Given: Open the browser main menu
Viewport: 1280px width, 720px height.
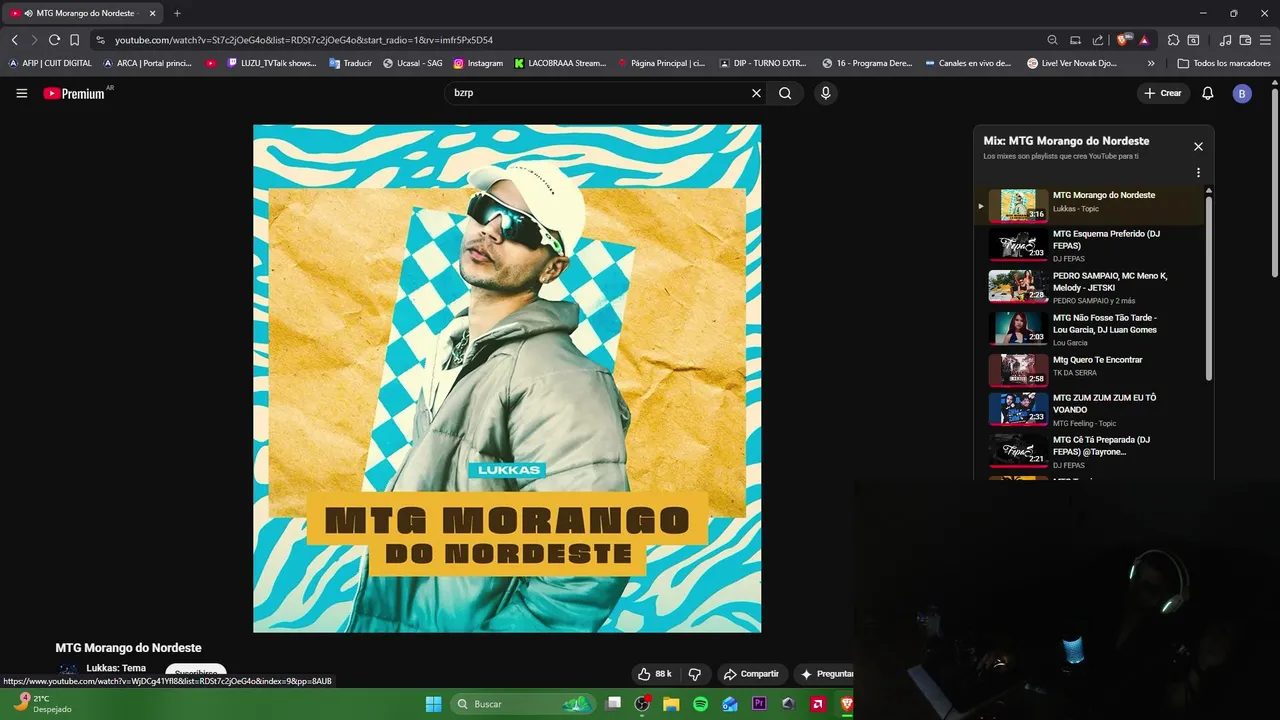Looking at the screenshot, I should click(1266, 40).
